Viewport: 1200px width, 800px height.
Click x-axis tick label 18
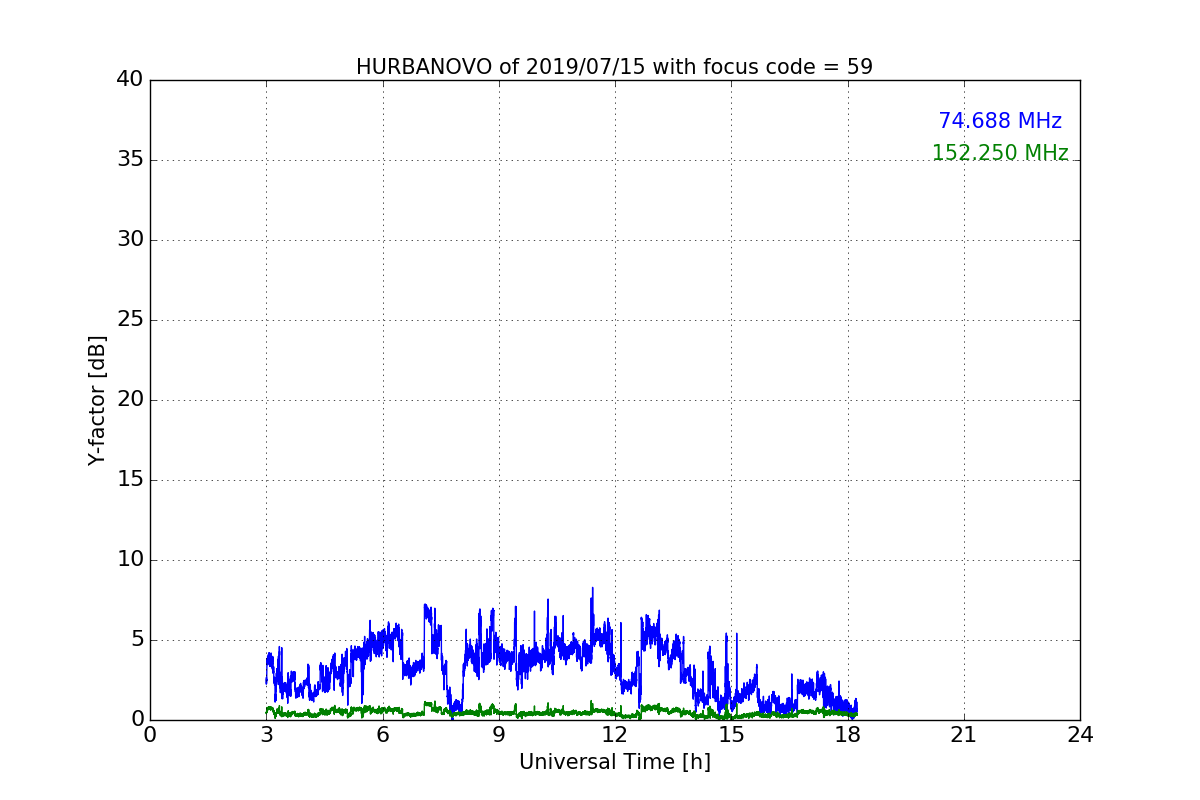tap(847, 734)
